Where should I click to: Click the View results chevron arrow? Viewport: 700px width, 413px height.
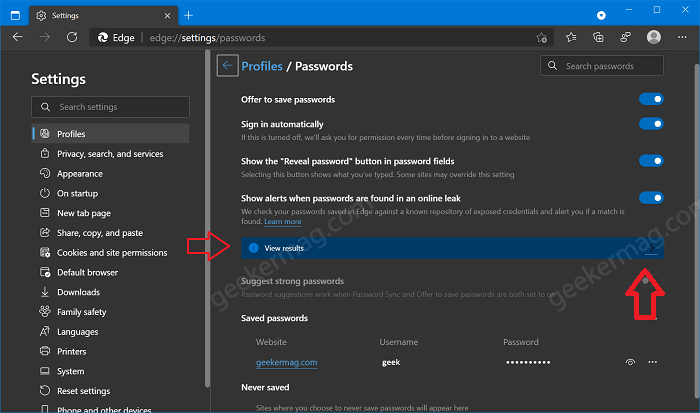click(652, 248)
